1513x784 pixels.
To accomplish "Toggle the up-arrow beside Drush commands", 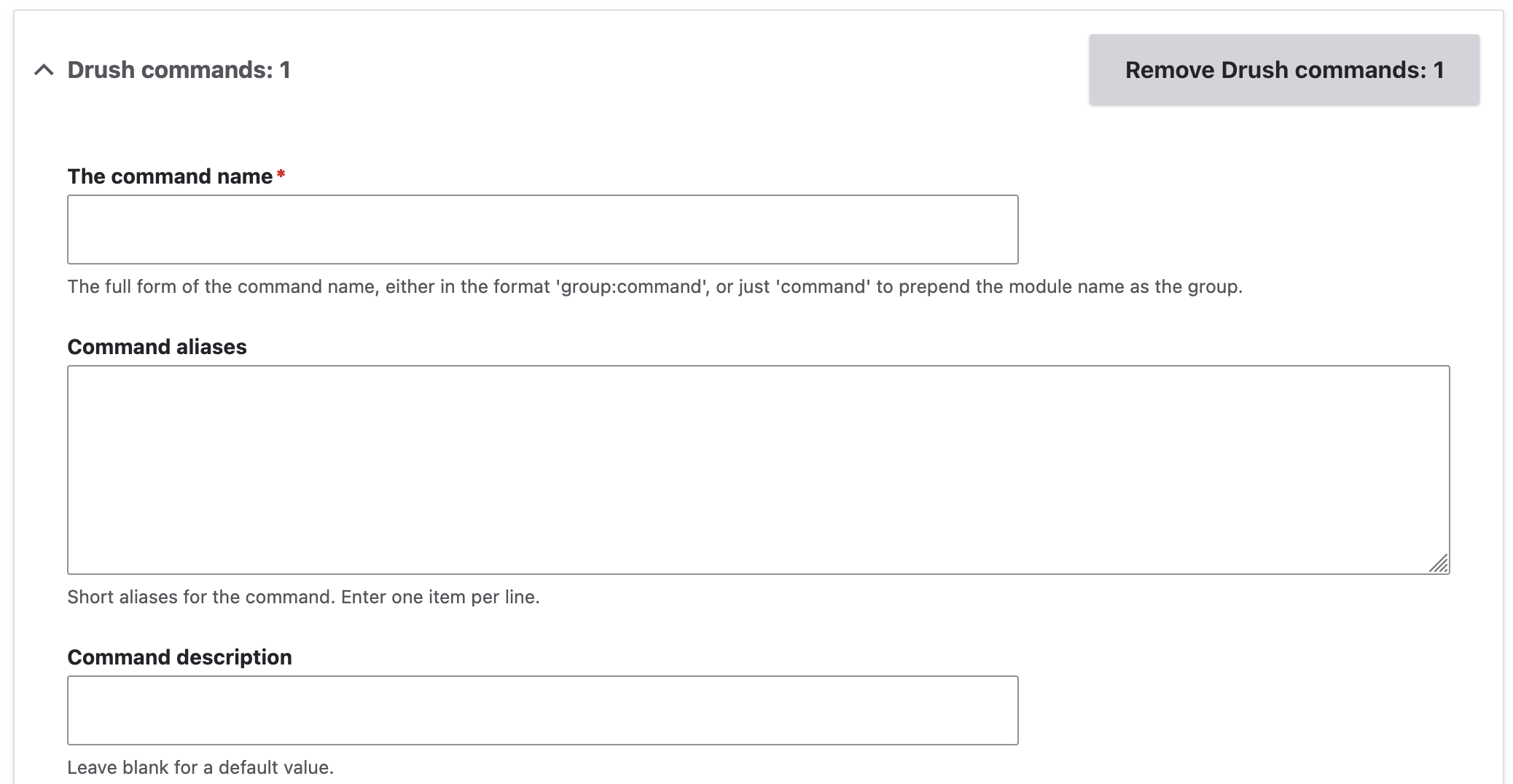I will pos(44,70).
